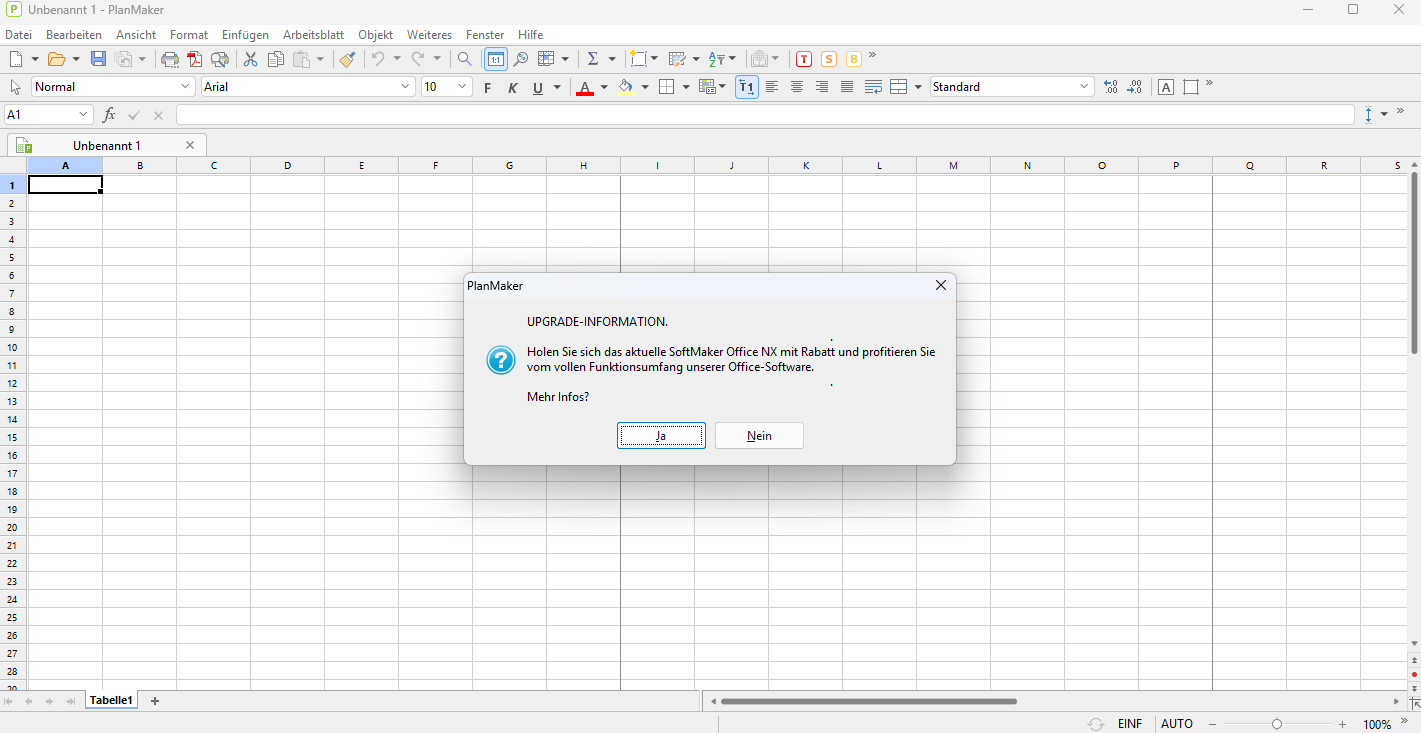Click Nein in the upgrade dialog

pos(759,436)
